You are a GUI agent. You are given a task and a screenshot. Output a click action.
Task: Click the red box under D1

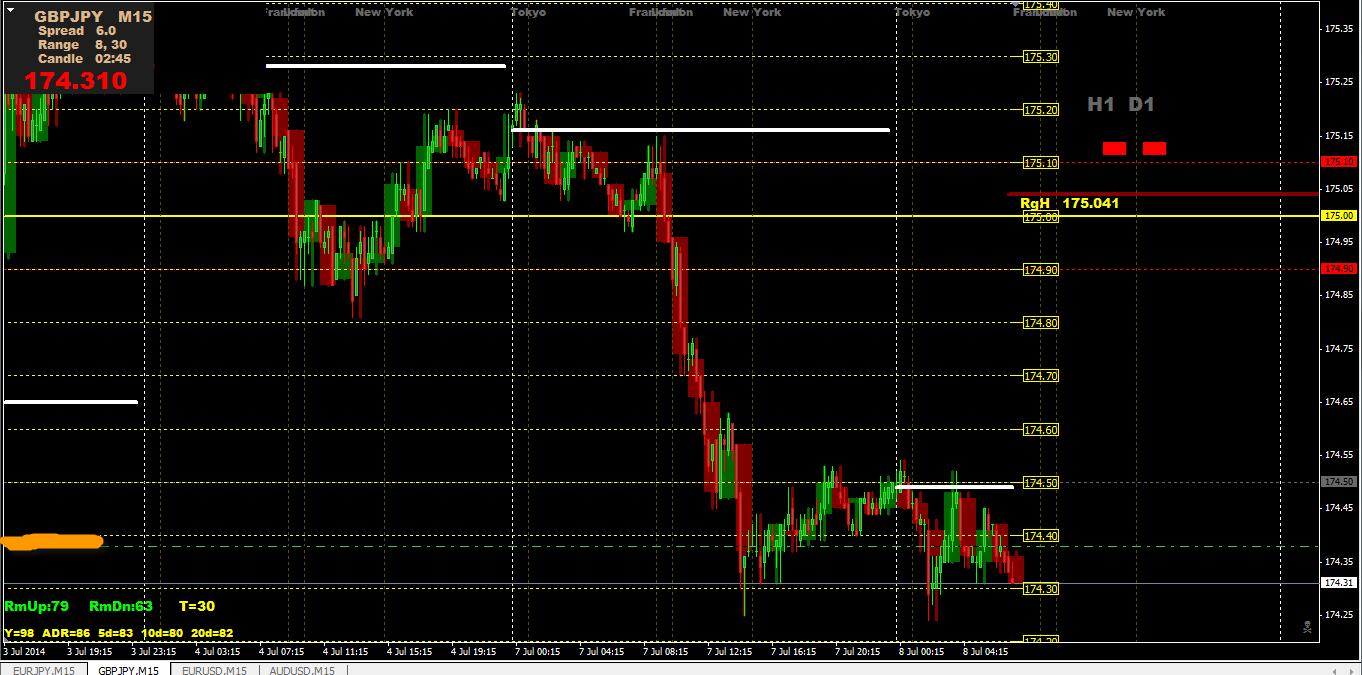(x=1154, y=148)
